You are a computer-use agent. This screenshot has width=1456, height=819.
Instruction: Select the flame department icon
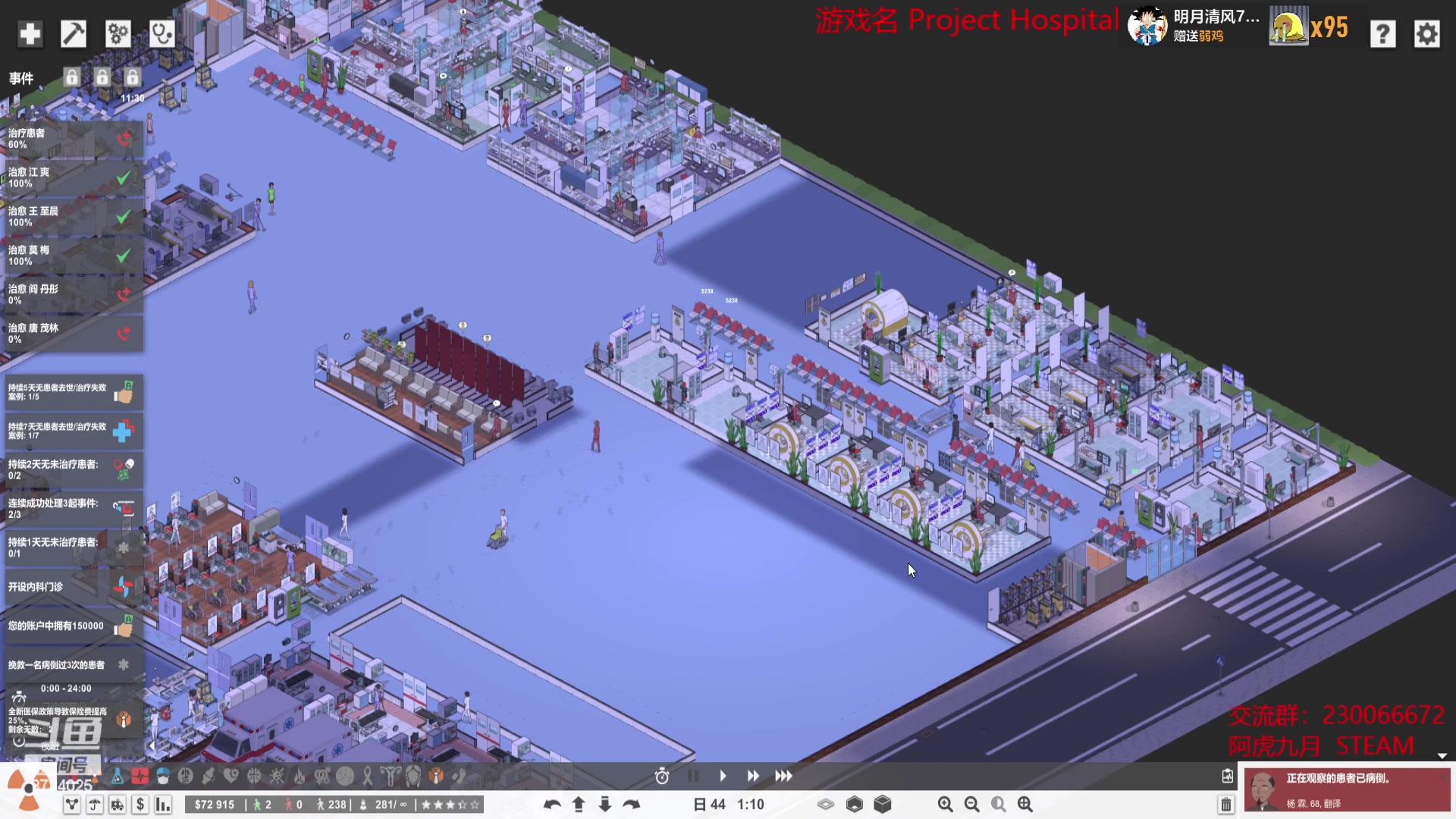300,776
